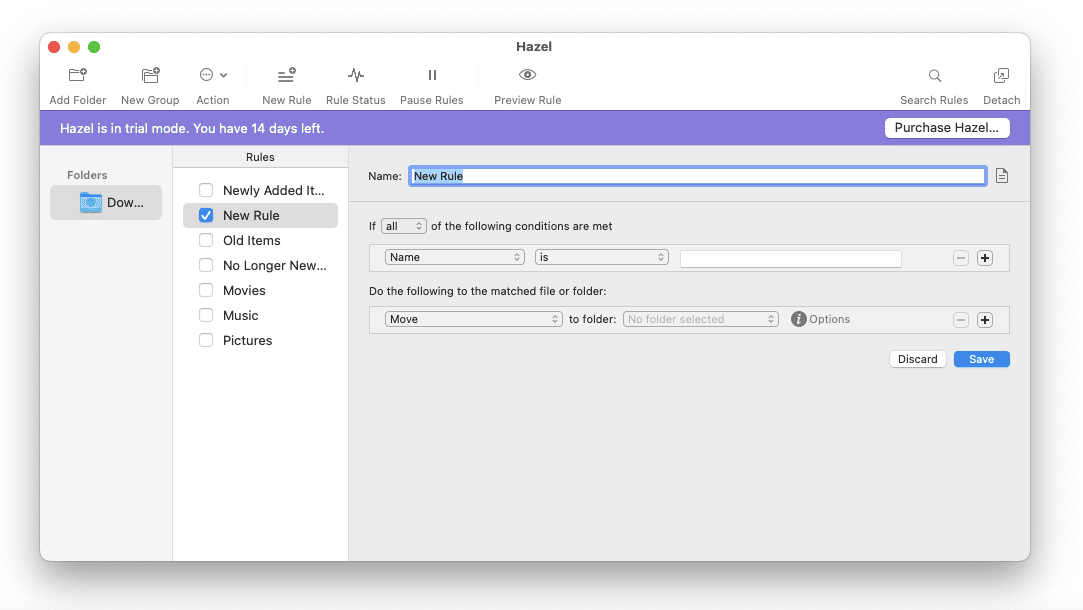Add a condition with the plus button
The width and height of the screenshot is (1083, 610).
click(x=985, y=258)
